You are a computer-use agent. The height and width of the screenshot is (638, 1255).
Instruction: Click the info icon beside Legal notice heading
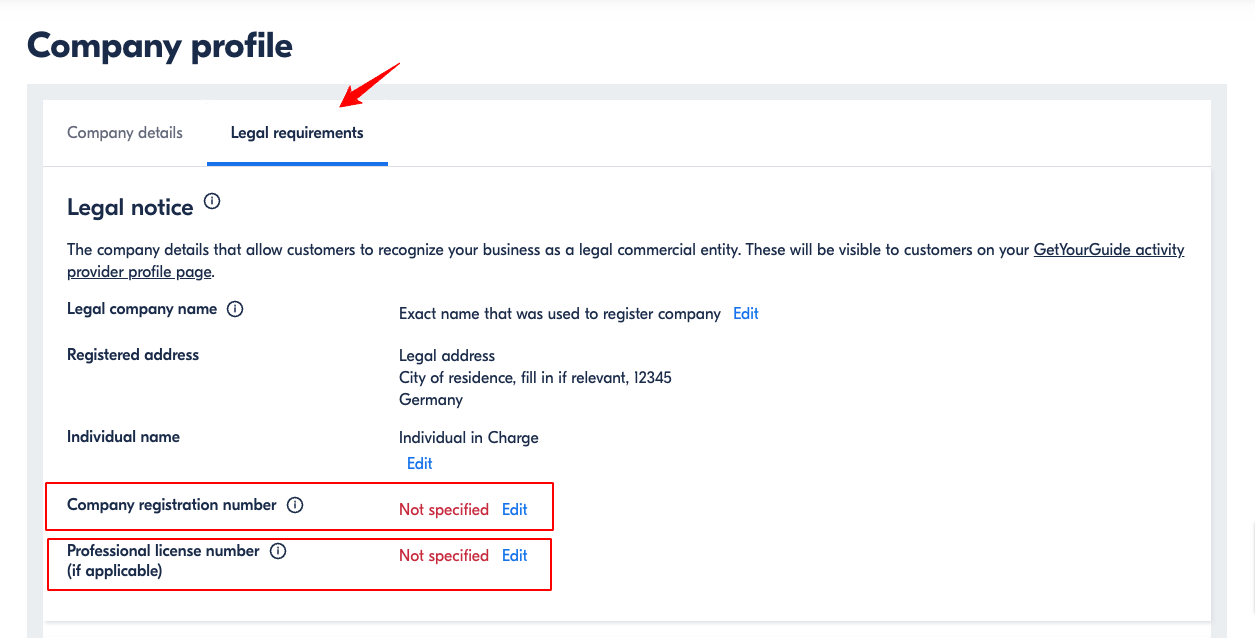[x=212, y=202]
